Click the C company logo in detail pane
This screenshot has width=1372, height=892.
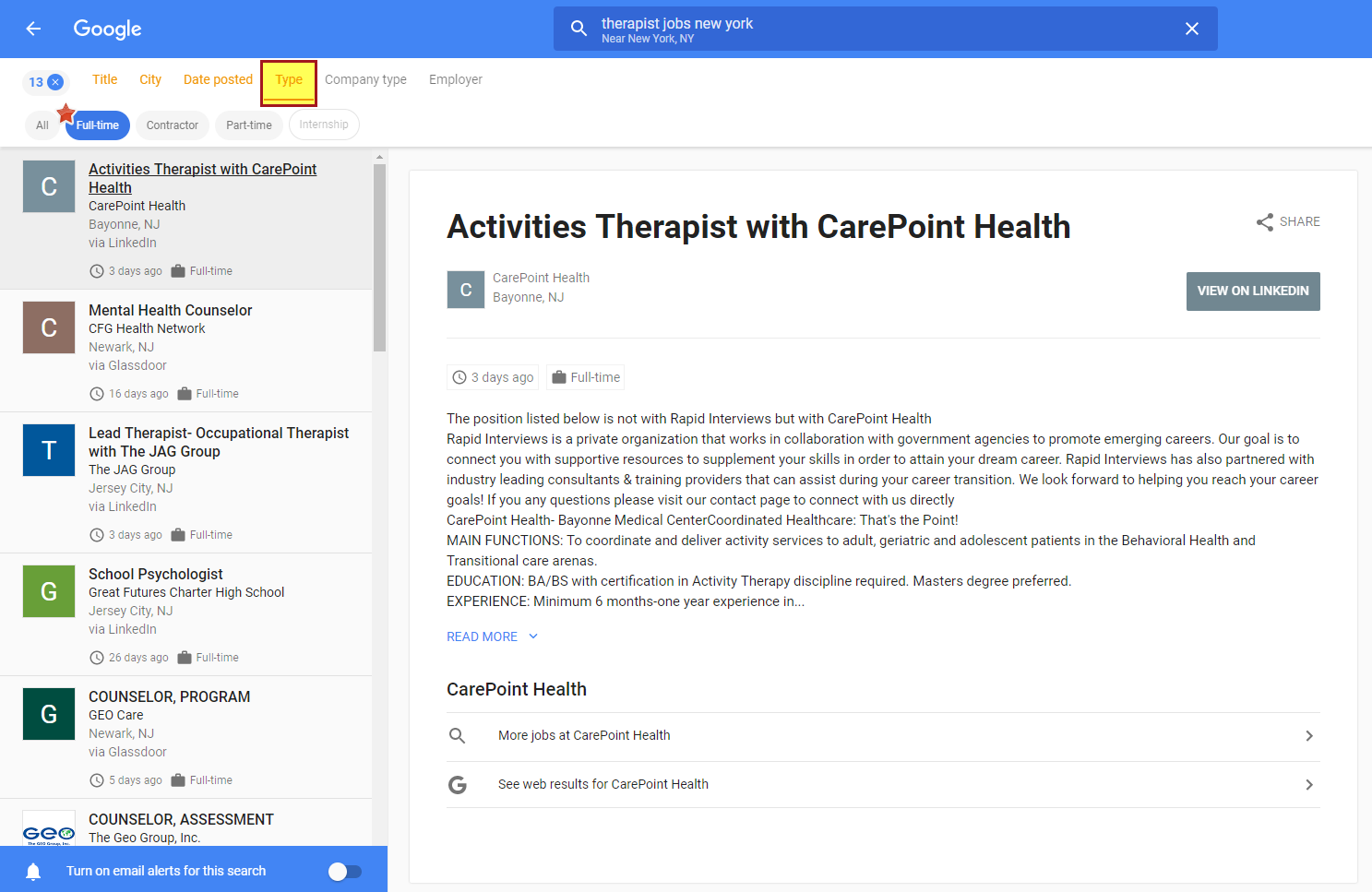point(466,290)
